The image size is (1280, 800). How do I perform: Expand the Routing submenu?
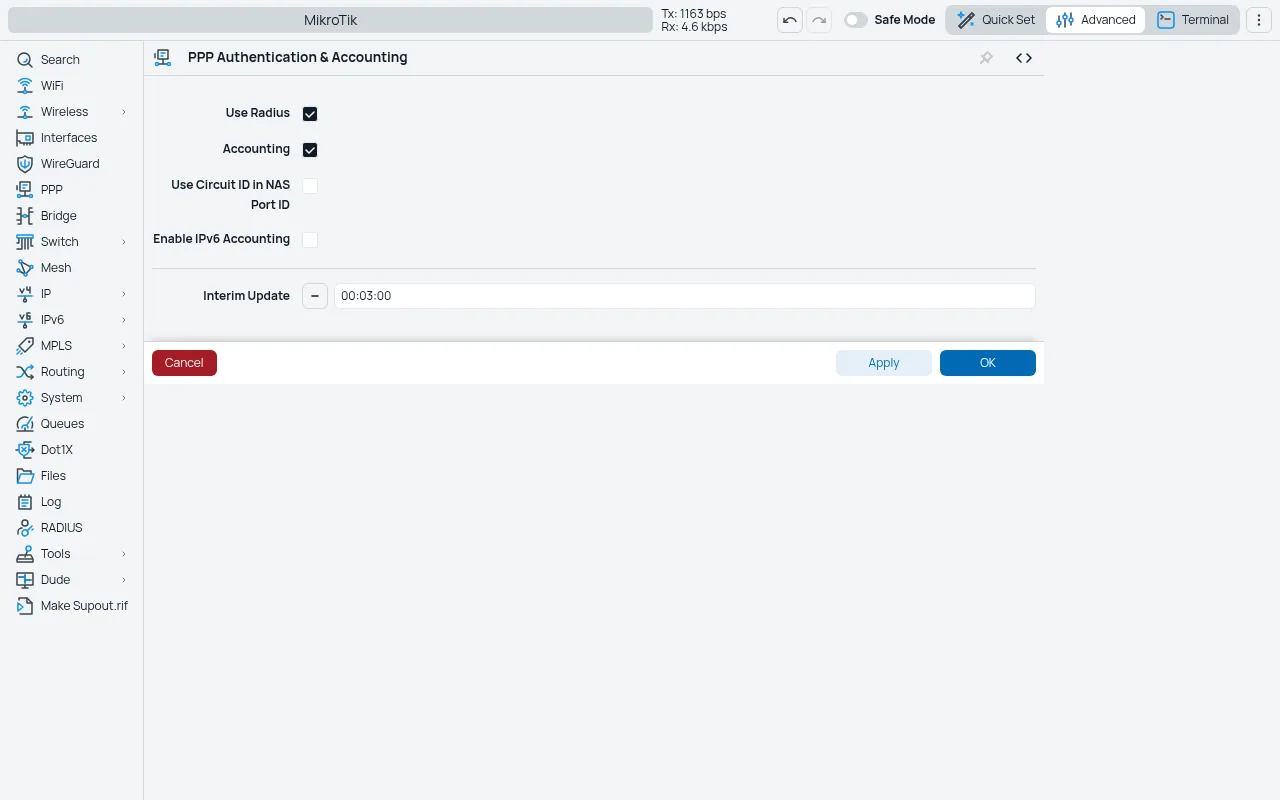tap(124, 372)
